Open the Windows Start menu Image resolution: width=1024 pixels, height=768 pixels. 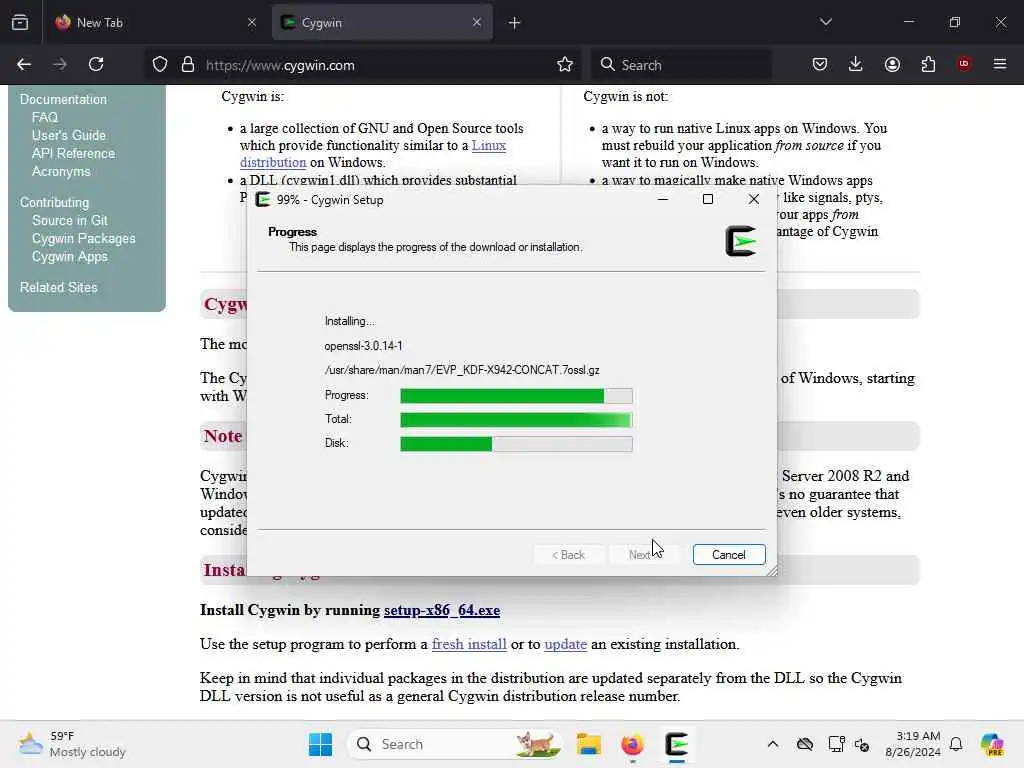click(x=320, y=744)
